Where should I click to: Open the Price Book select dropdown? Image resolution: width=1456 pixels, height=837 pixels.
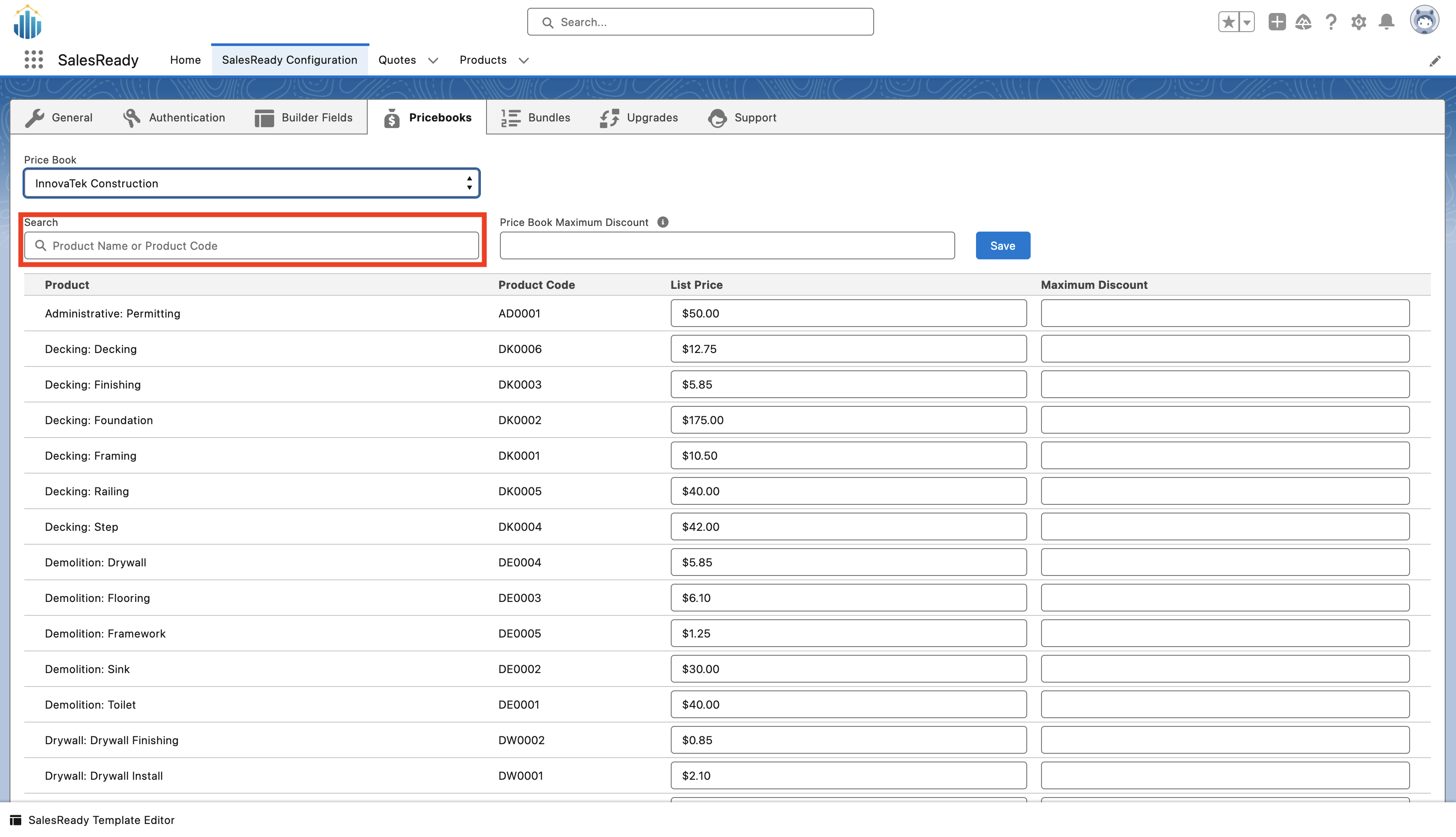(251, 183)
